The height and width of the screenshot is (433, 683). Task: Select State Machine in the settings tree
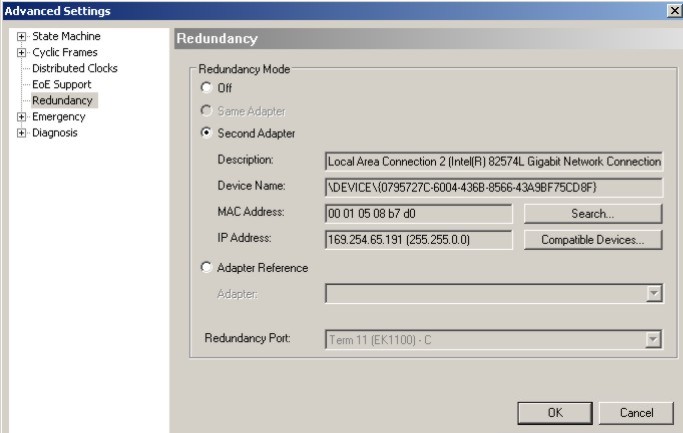point(66,36)
